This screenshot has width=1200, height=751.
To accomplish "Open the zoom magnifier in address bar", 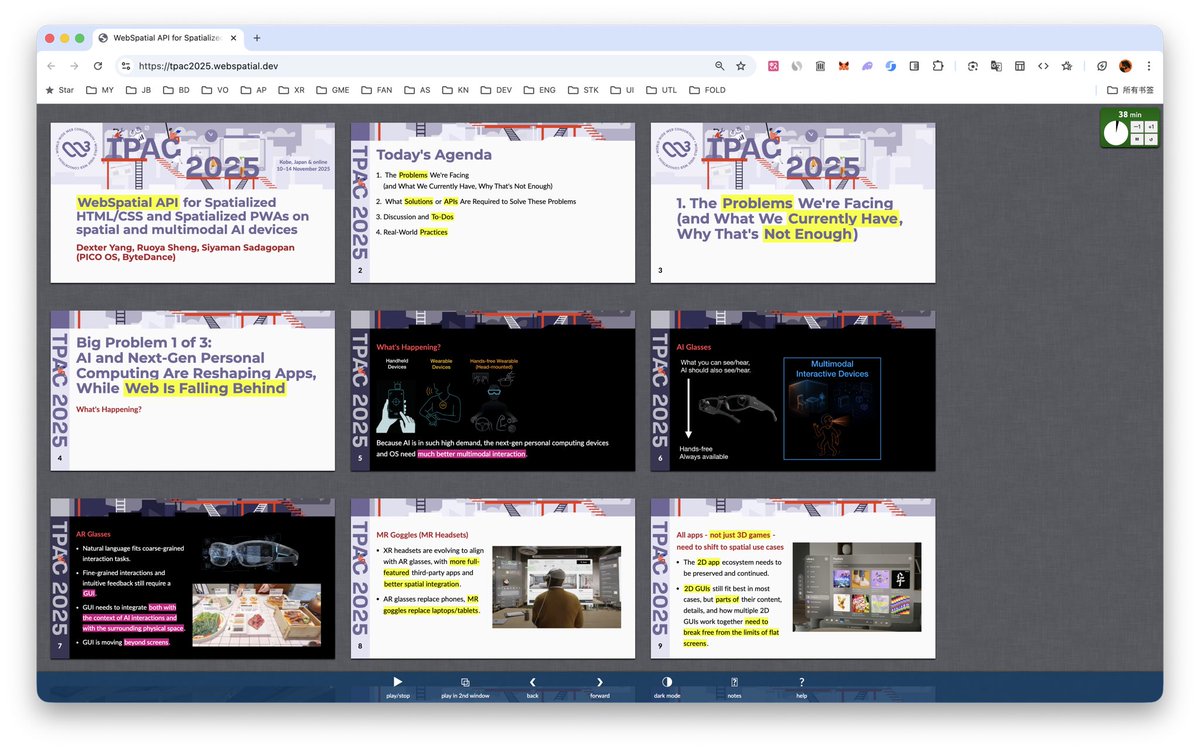I will coord(719,66).
